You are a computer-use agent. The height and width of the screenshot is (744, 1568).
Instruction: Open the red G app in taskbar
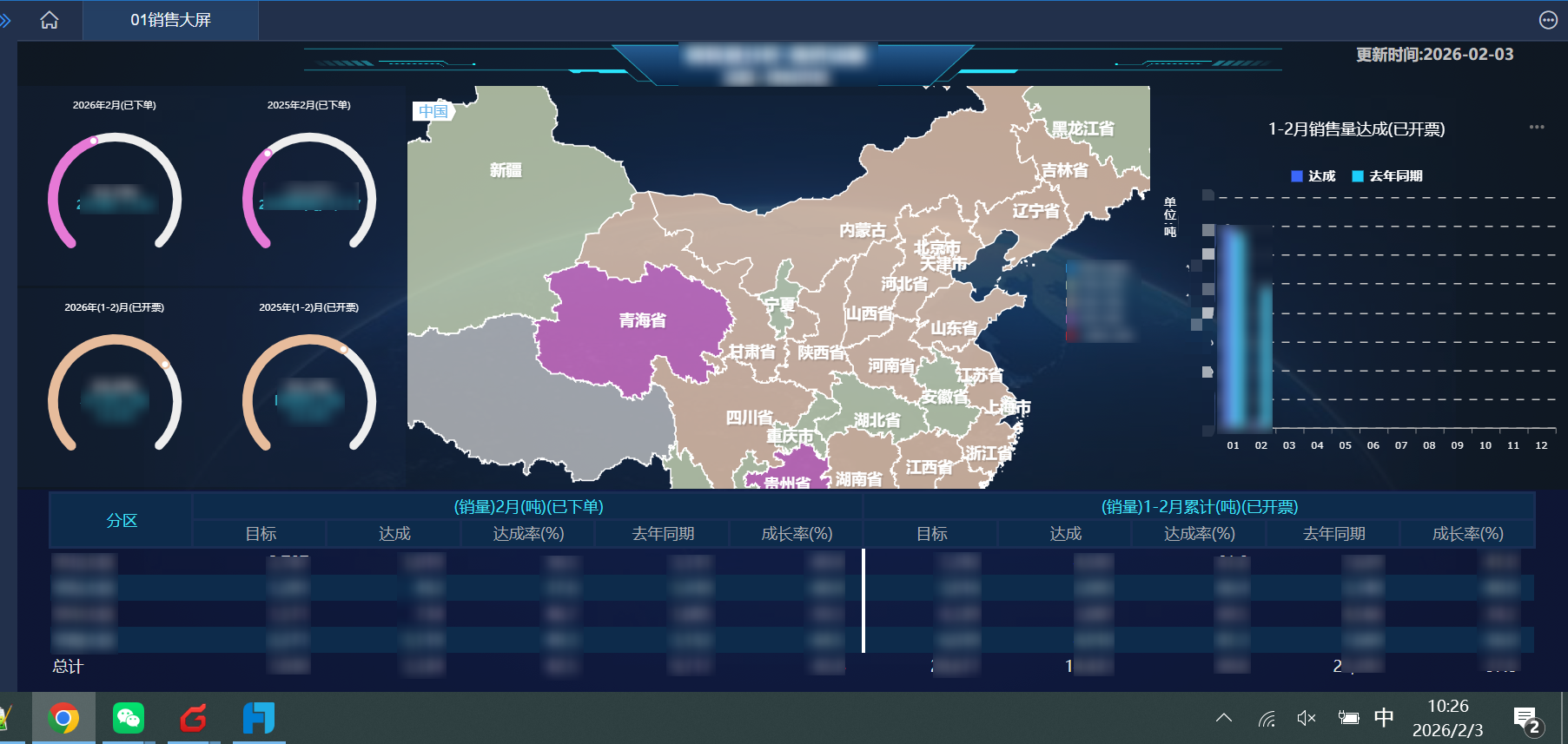pos(193,718)
